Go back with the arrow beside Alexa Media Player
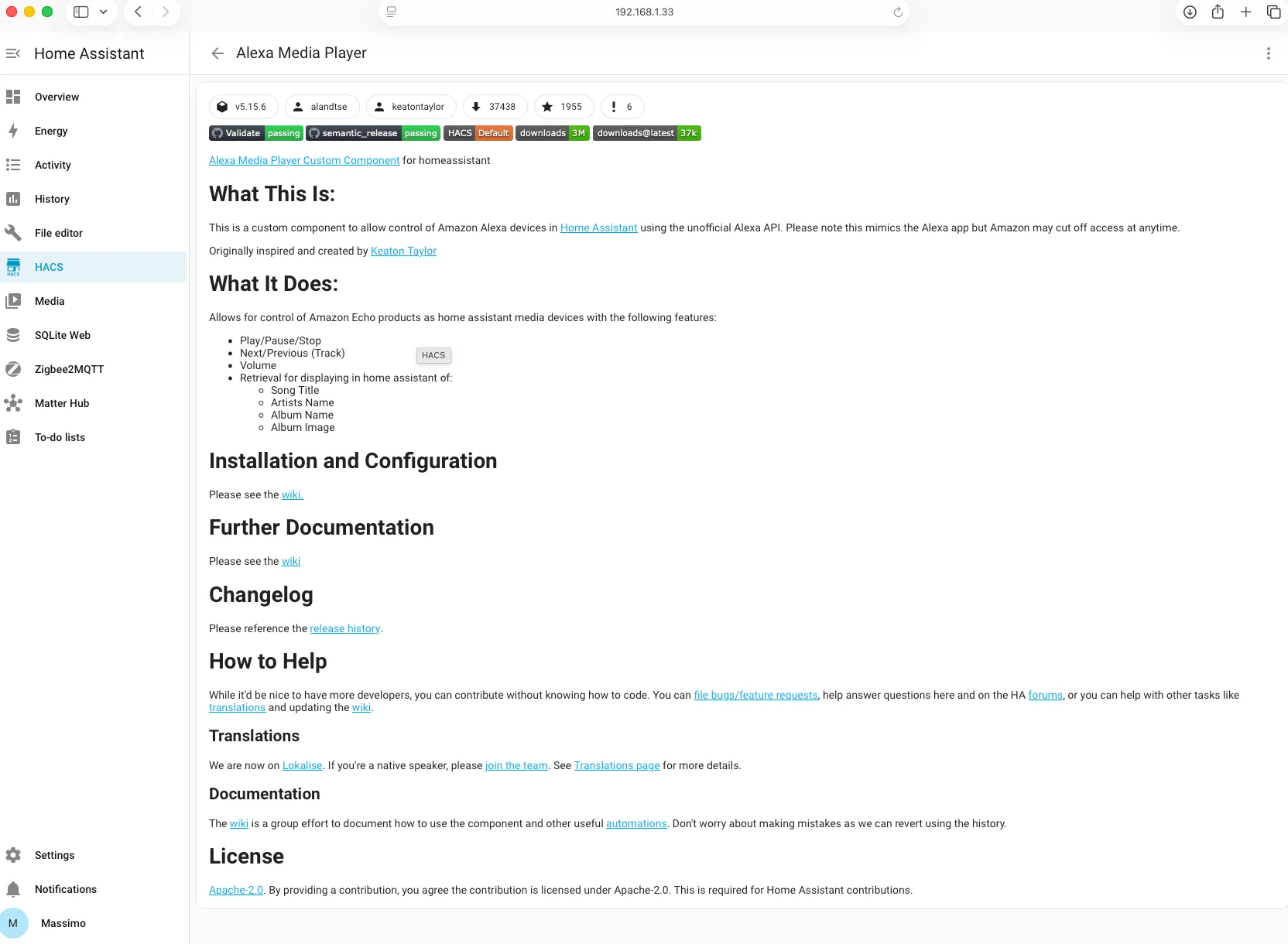 click(x=218, y=53)
